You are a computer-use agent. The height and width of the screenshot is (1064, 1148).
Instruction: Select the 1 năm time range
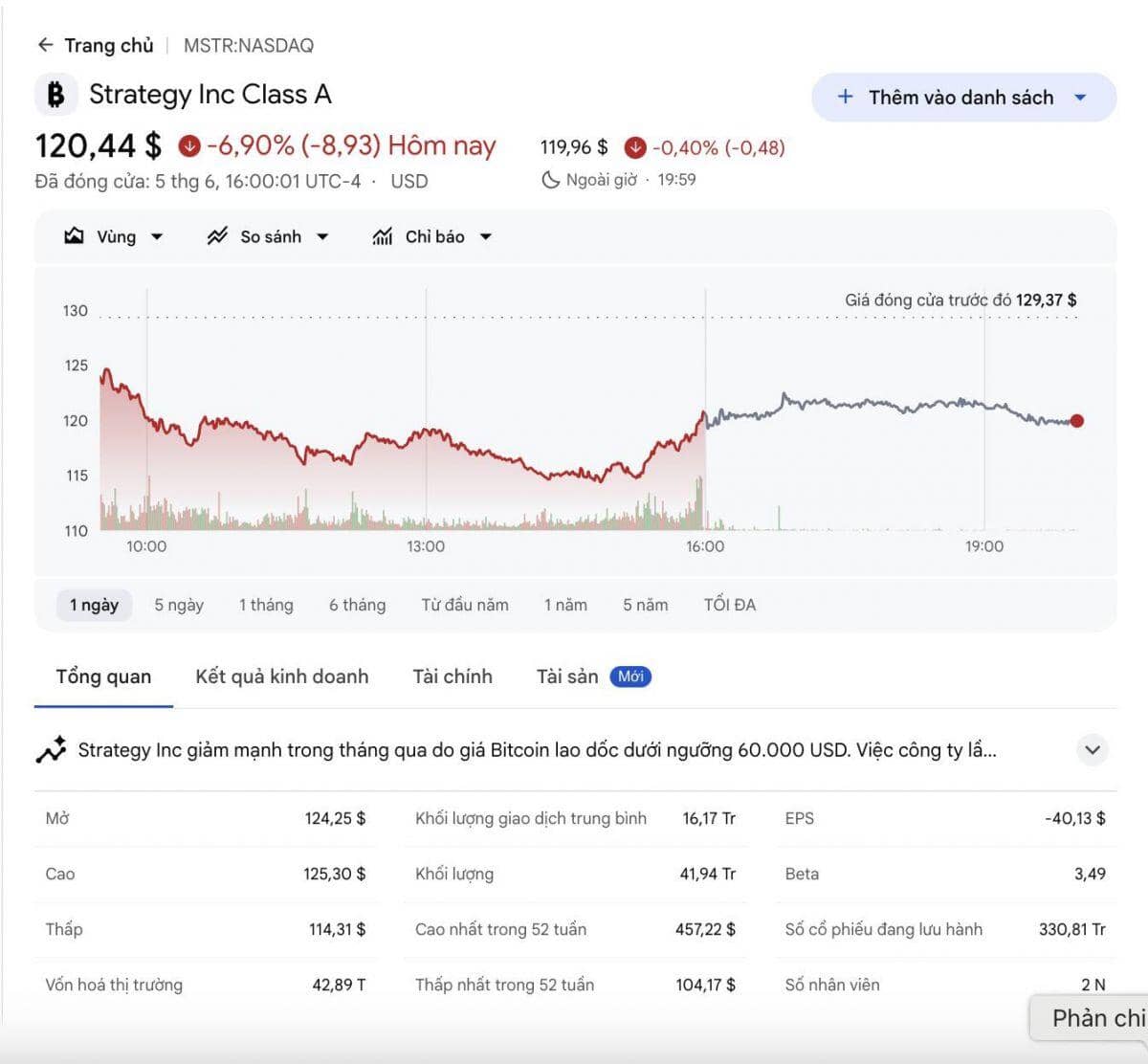click(565, 605)
